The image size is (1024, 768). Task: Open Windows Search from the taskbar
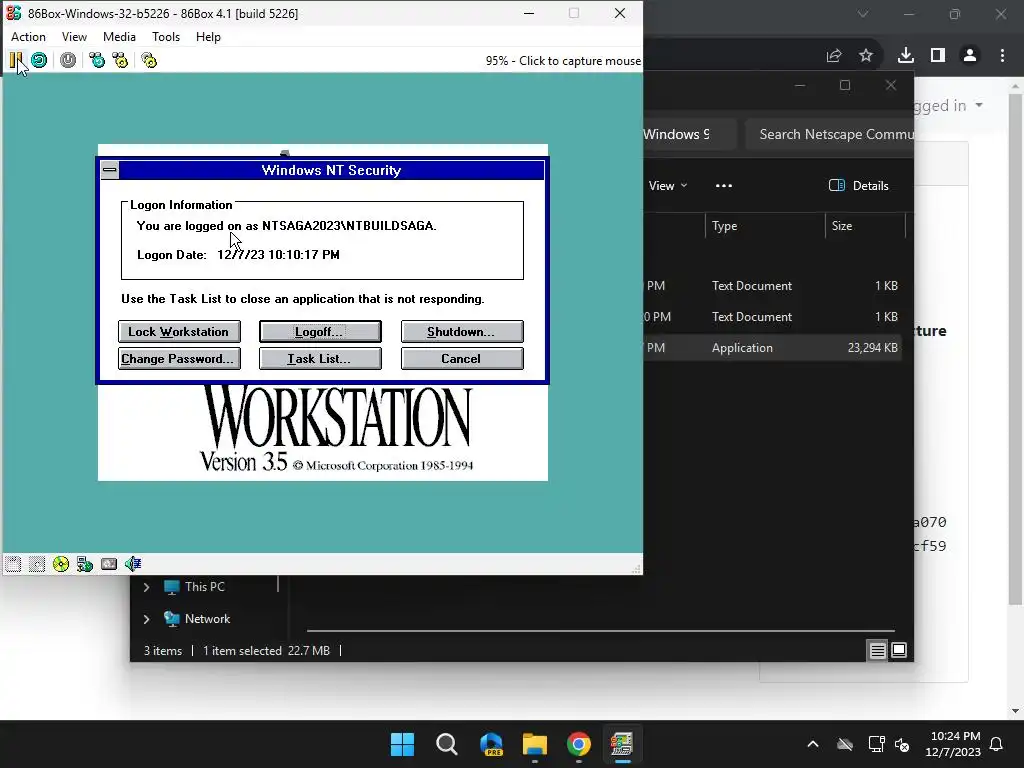tap(447, 744)
